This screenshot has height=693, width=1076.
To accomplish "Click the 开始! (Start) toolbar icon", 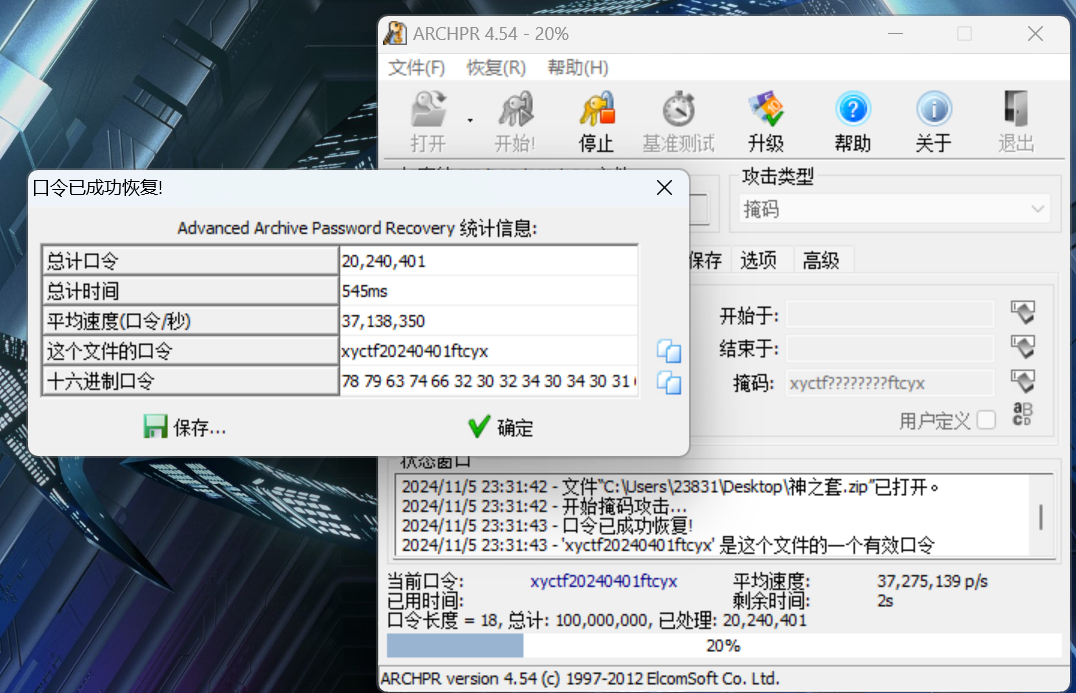I will (515, 121).
